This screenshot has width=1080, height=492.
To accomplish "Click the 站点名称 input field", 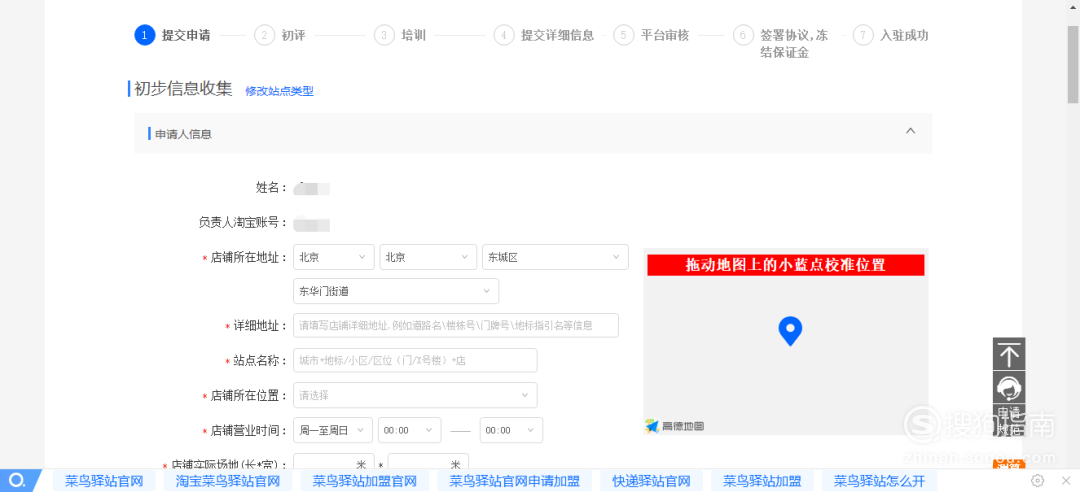I will click(x=415, y=360).
